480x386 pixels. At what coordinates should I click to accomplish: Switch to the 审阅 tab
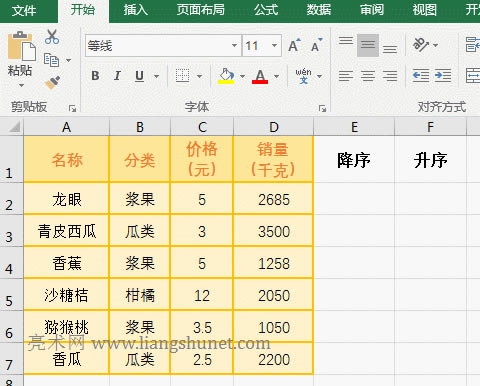pos(372,10)
